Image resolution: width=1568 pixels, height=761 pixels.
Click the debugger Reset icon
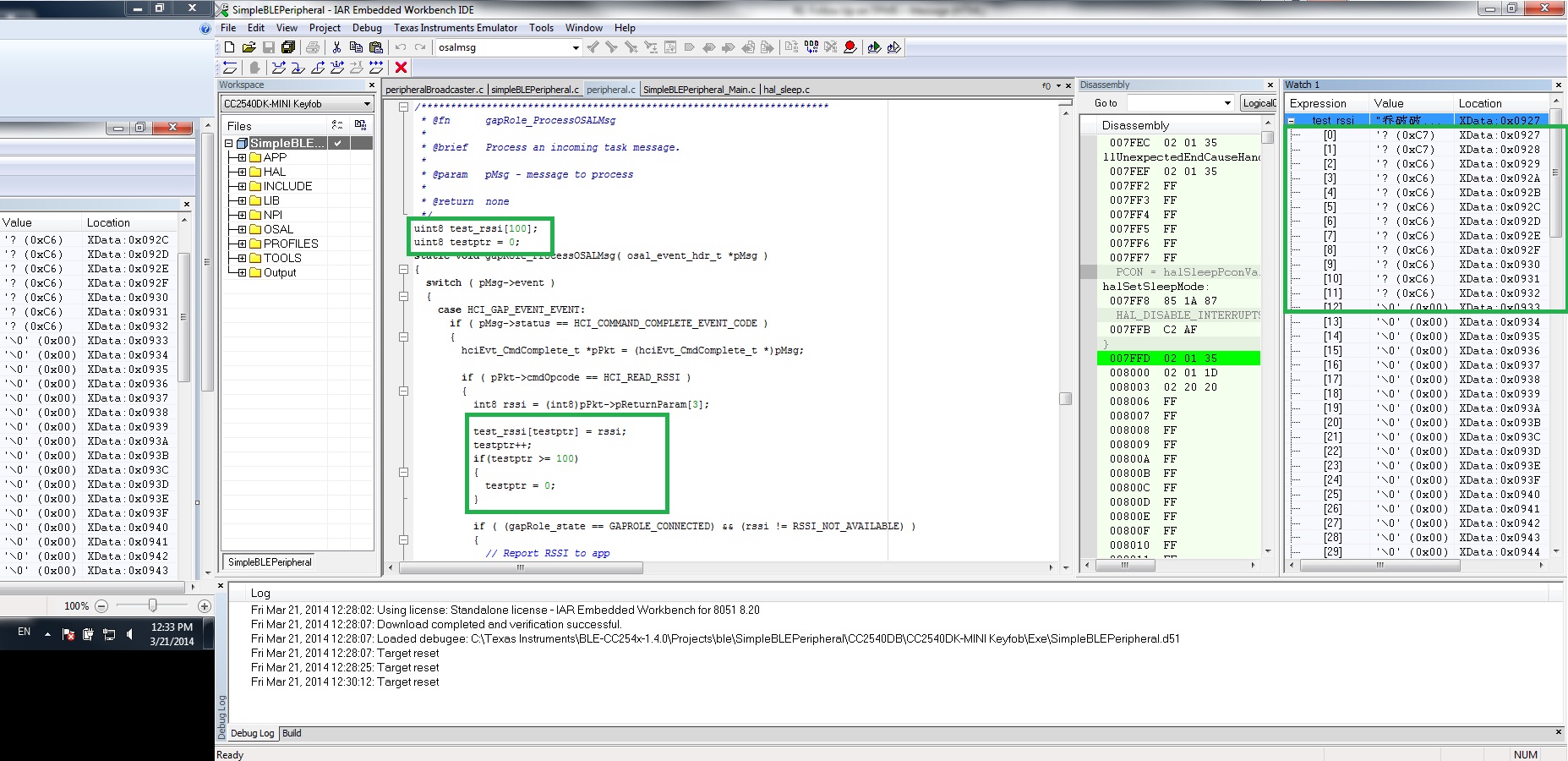(230, 68)
